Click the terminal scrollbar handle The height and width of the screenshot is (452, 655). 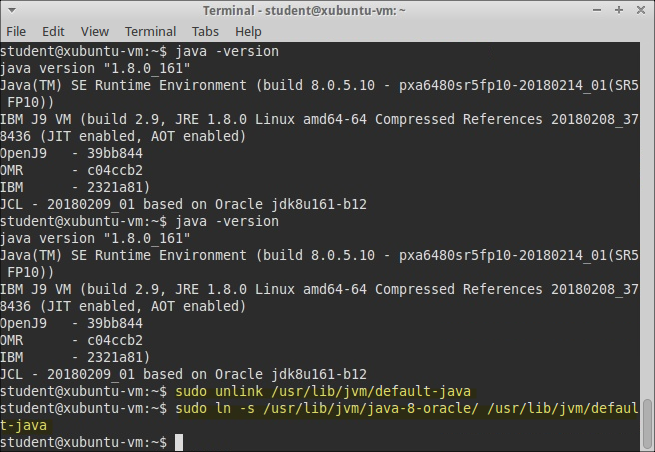point(647,424)
